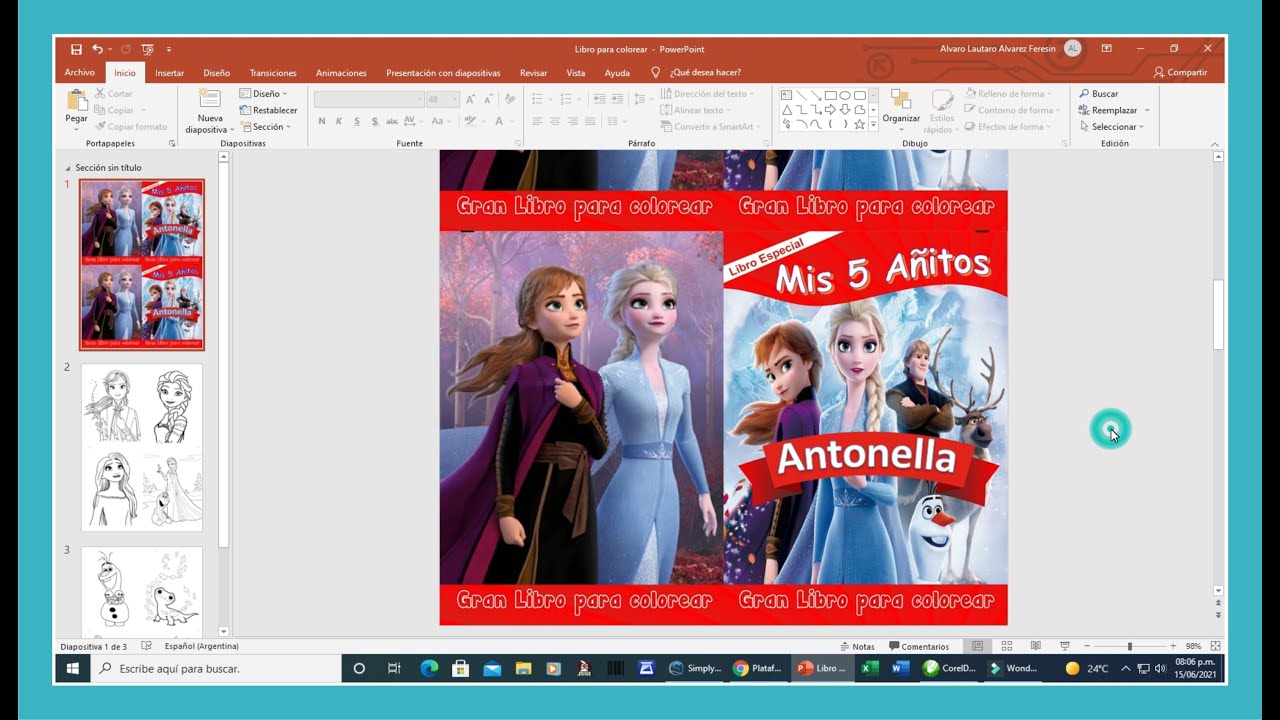Collapse the ribbon with chevron
This screenshot has width=1280, height=720.
pyautogui.click(x=1215, y=144)
